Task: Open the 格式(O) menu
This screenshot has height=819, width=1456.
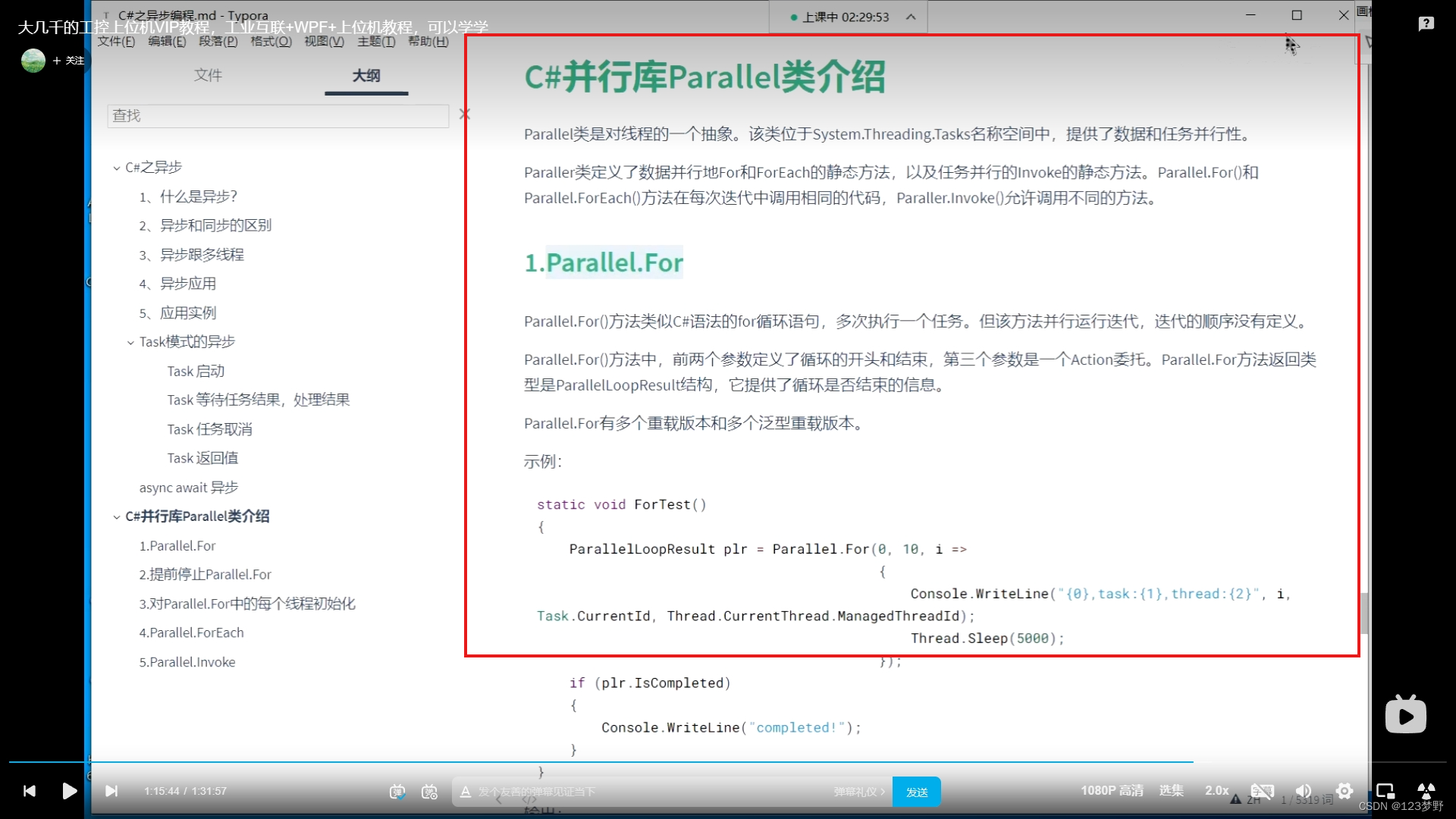Action: tap(271, 42)
